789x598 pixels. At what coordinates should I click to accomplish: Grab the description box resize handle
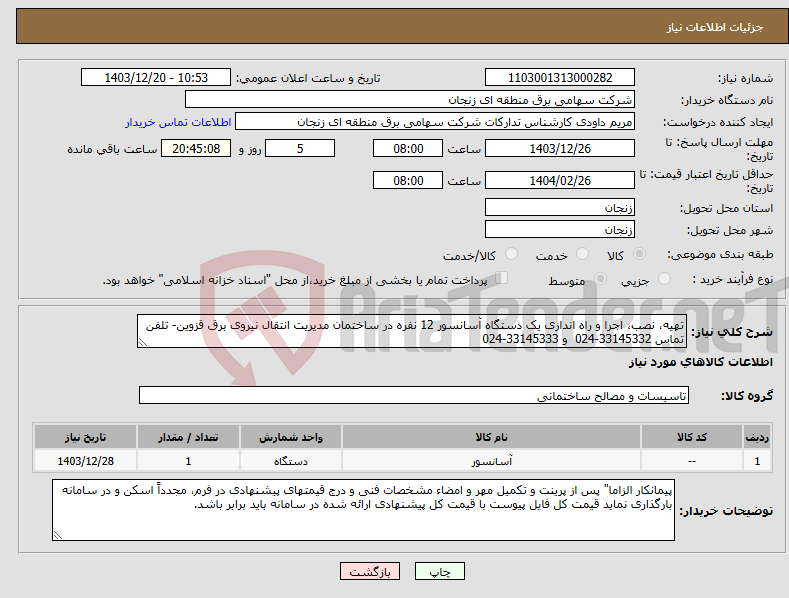(x=143, y=342)
